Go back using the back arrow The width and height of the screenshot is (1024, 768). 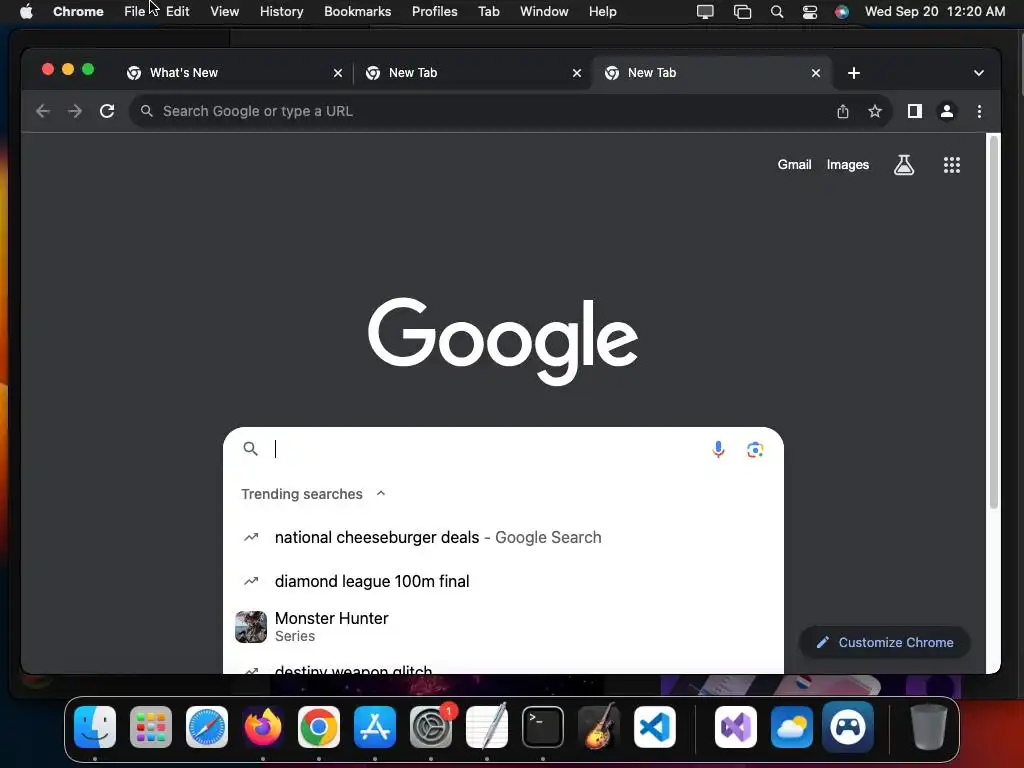tap(43, 111)
